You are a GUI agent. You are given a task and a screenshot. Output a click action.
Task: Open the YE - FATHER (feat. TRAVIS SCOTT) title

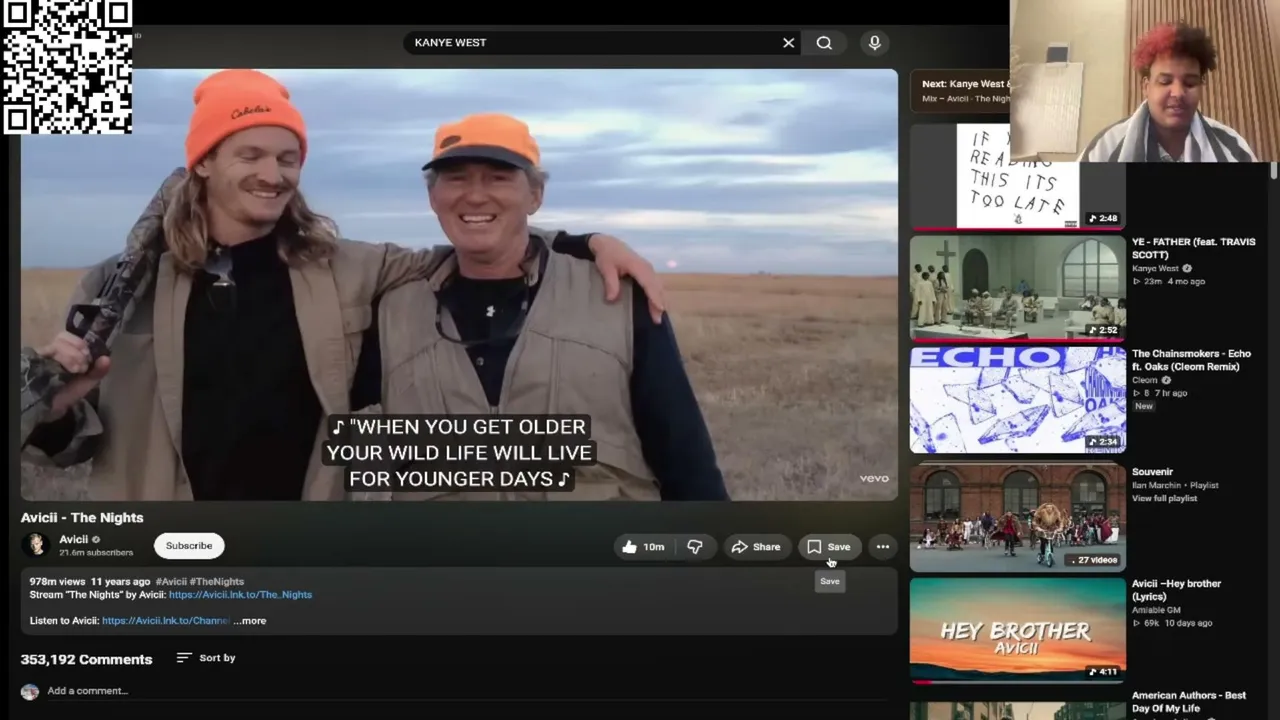coord(1193,248)
